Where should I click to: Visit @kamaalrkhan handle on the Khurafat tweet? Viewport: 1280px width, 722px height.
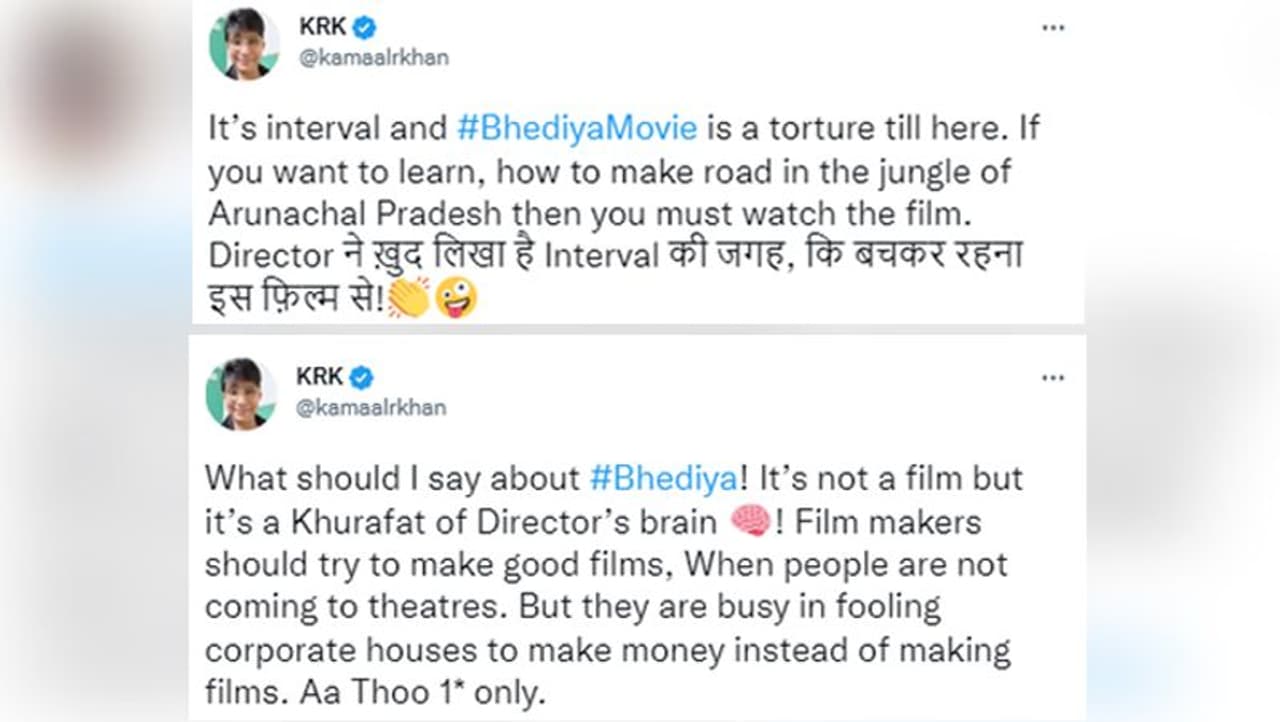[370, 407]
